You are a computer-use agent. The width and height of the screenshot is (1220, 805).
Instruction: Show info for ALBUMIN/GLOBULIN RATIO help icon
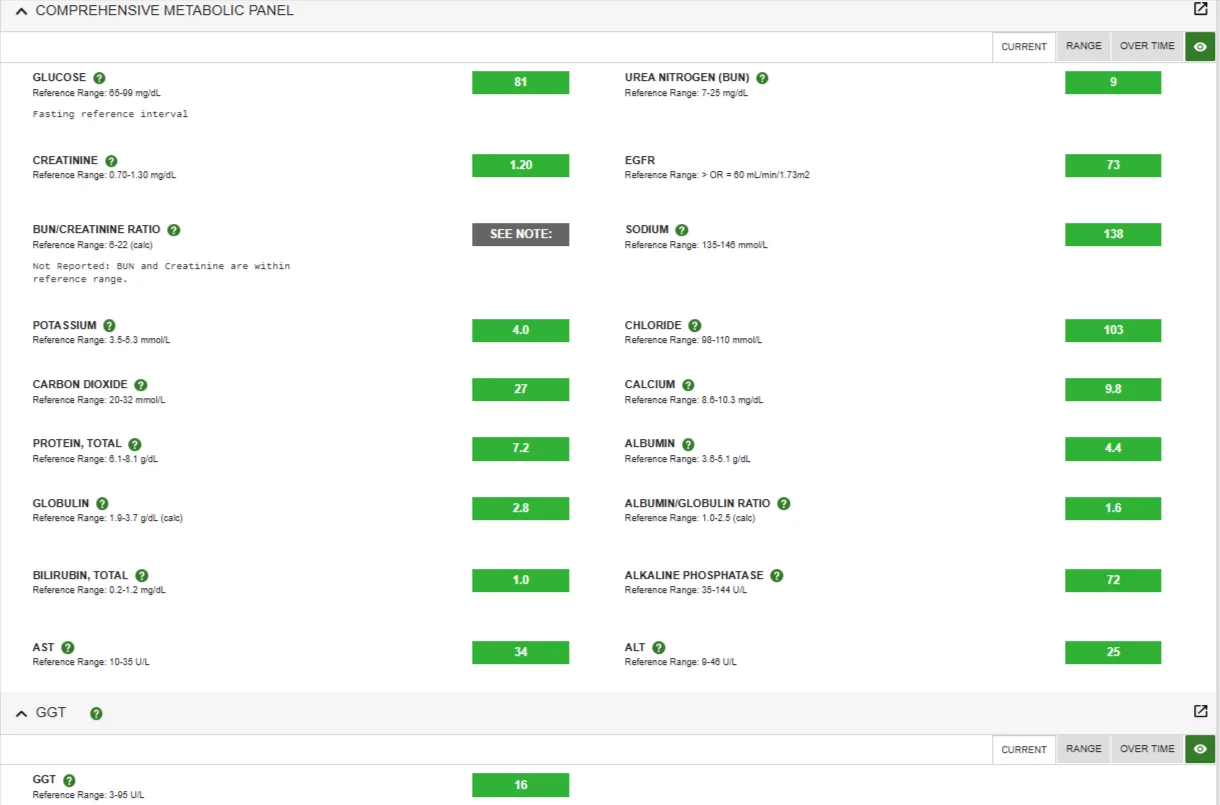[784, 504]
